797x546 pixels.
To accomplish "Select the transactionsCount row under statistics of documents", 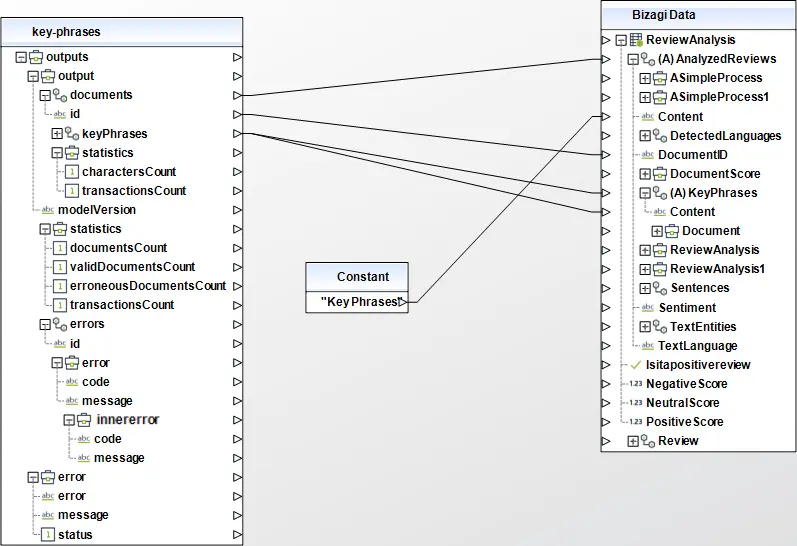I will 134,191.
